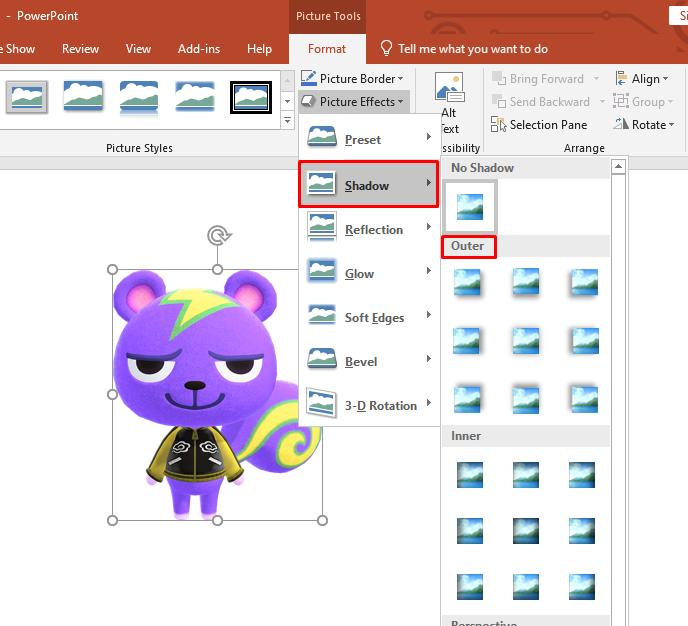Viewport: 688px width, 626px height.
Task: Expand Send Backward dropdown arrow
Action: point(602,101)
